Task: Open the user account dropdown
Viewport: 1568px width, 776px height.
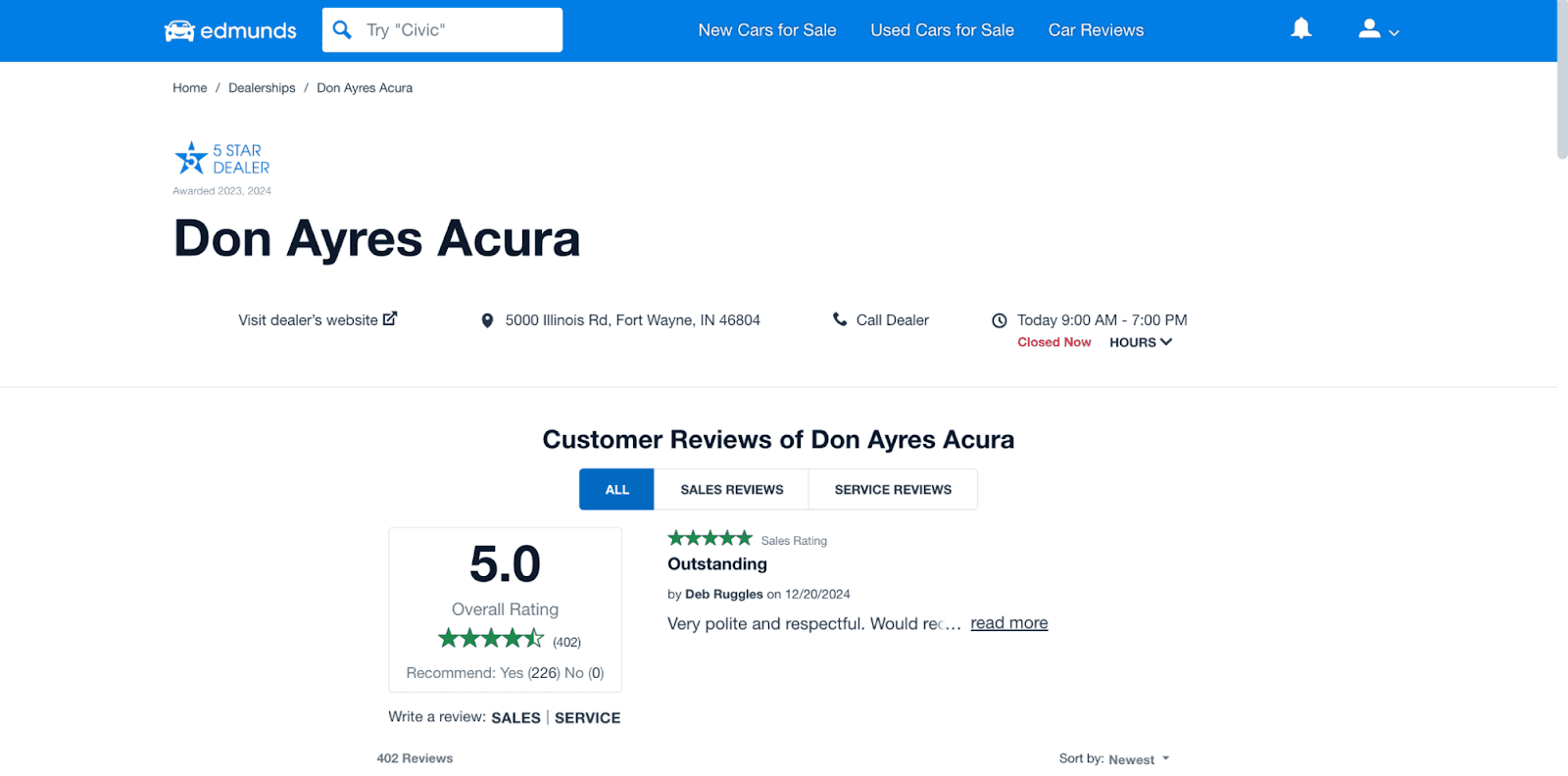Action: (1379, 30)
